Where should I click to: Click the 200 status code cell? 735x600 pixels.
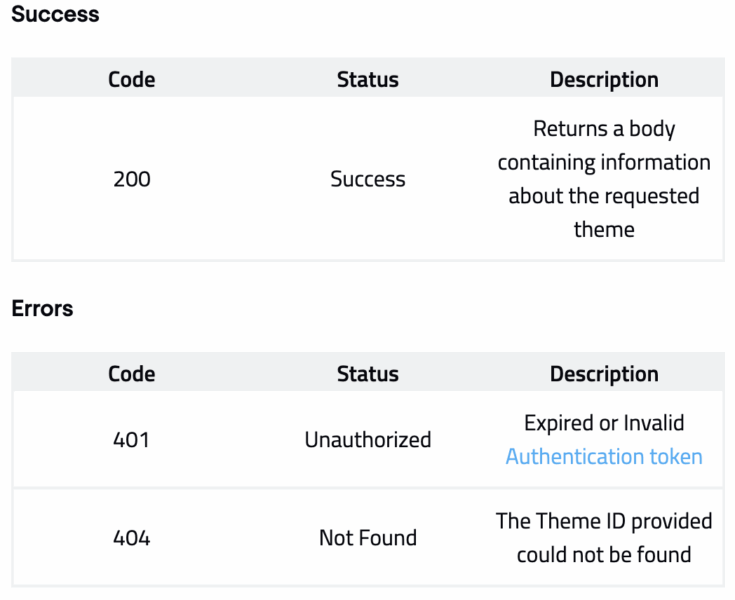coord(132,180)
